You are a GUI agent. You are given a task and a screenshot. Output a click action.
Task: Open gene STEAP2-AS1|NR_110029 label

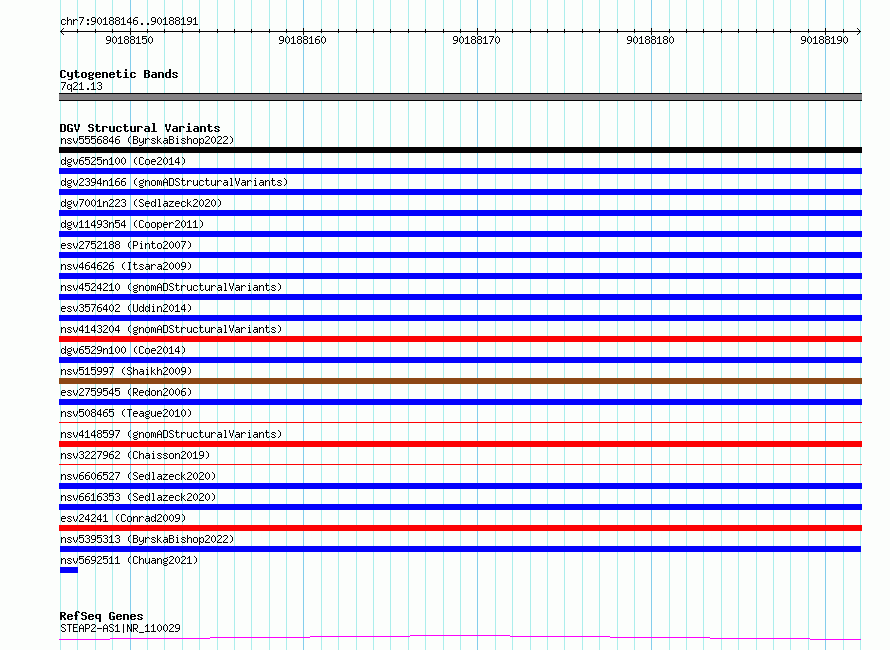coord(120,628)
